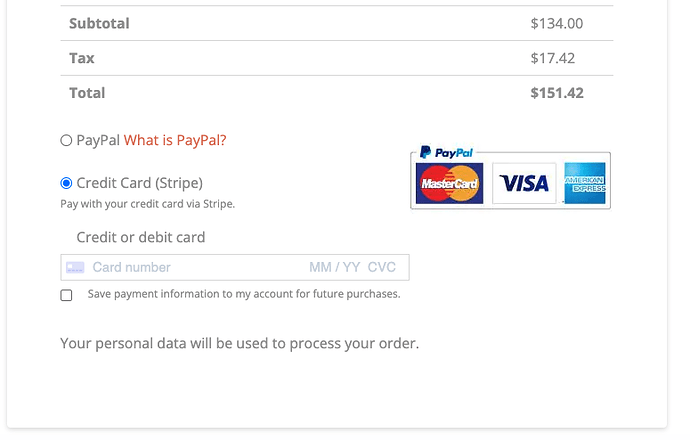Viewport: 690px width, 440px height.
Task: Click the Tax amount $17.42
Action: (553, 58)
